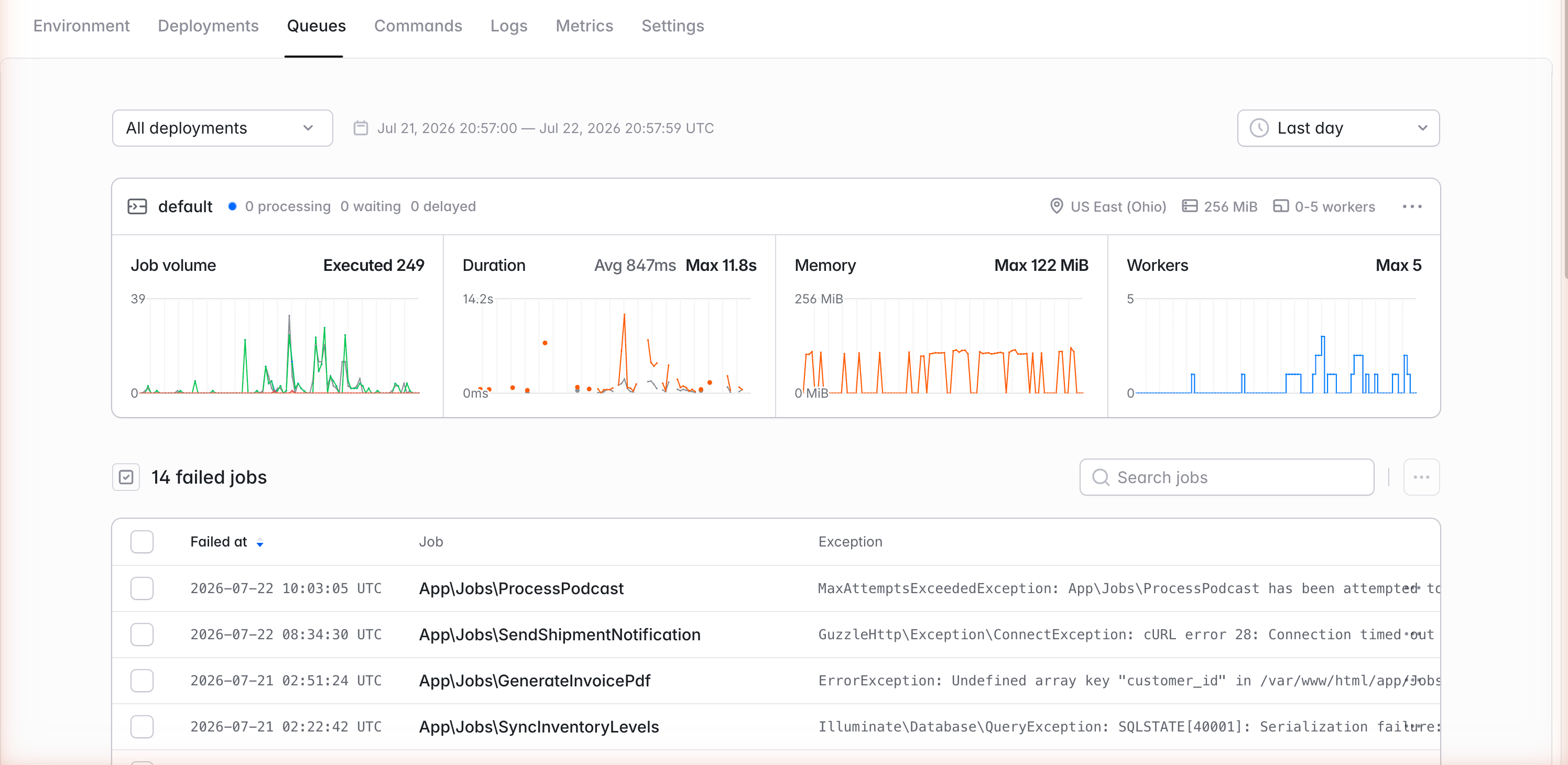Screen dimensions: 1568x765
Task: Expand the Last day time range dropdown
Action: coord(1338,128)
